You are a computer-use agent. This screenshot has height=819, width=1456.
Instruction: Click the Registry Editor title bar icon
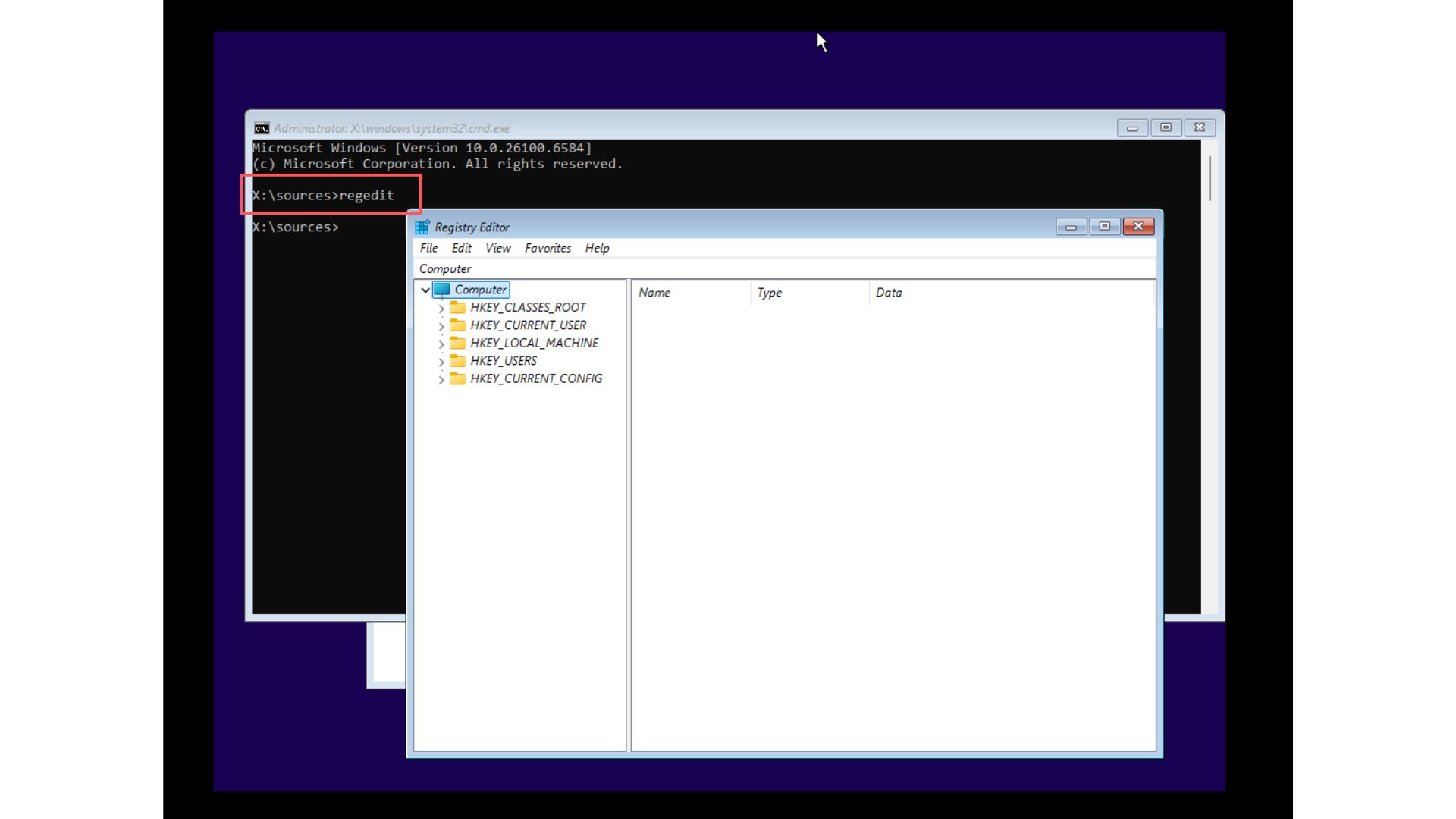423,226
